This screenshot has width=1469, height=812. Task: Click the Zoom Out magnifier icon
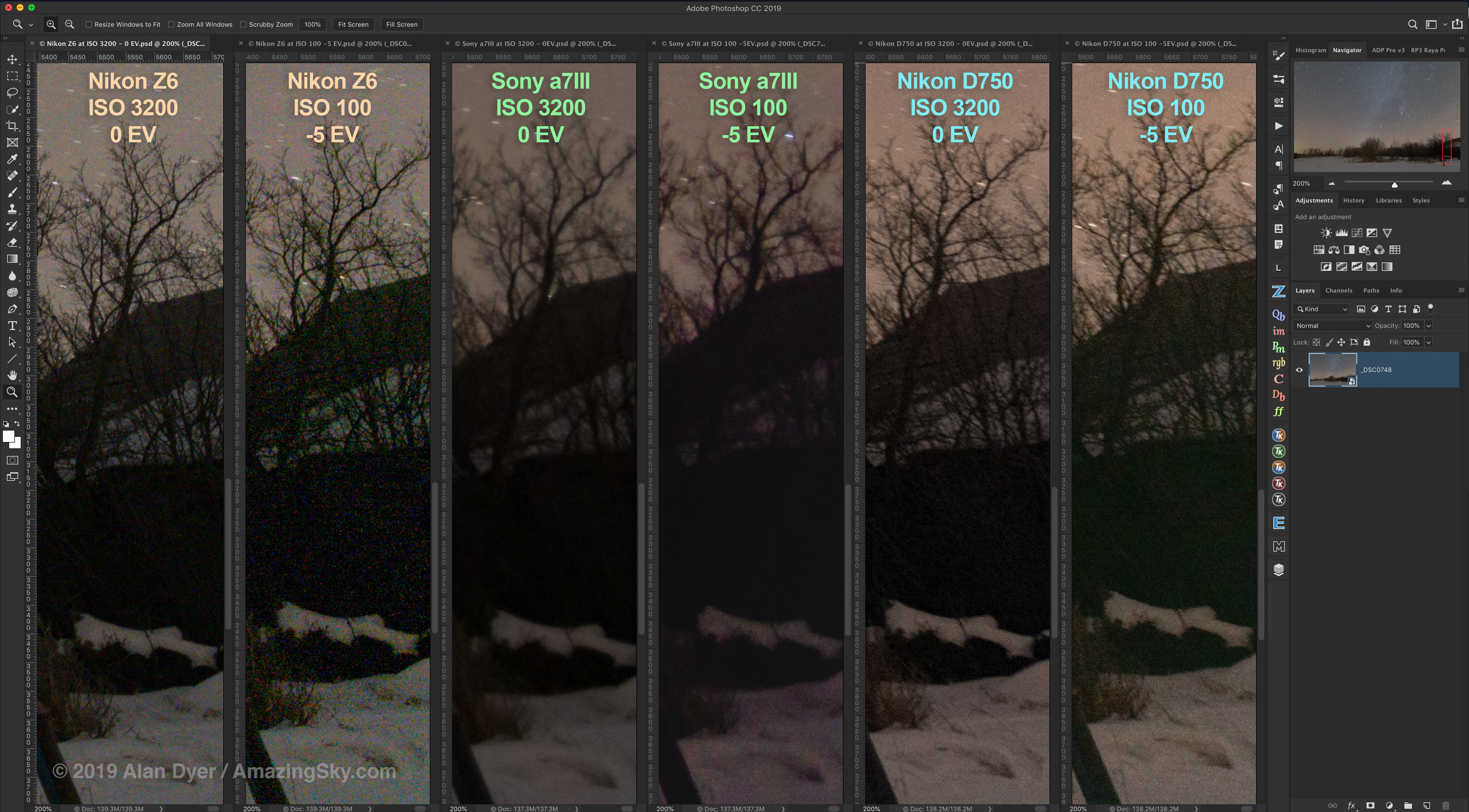(69, 24)
